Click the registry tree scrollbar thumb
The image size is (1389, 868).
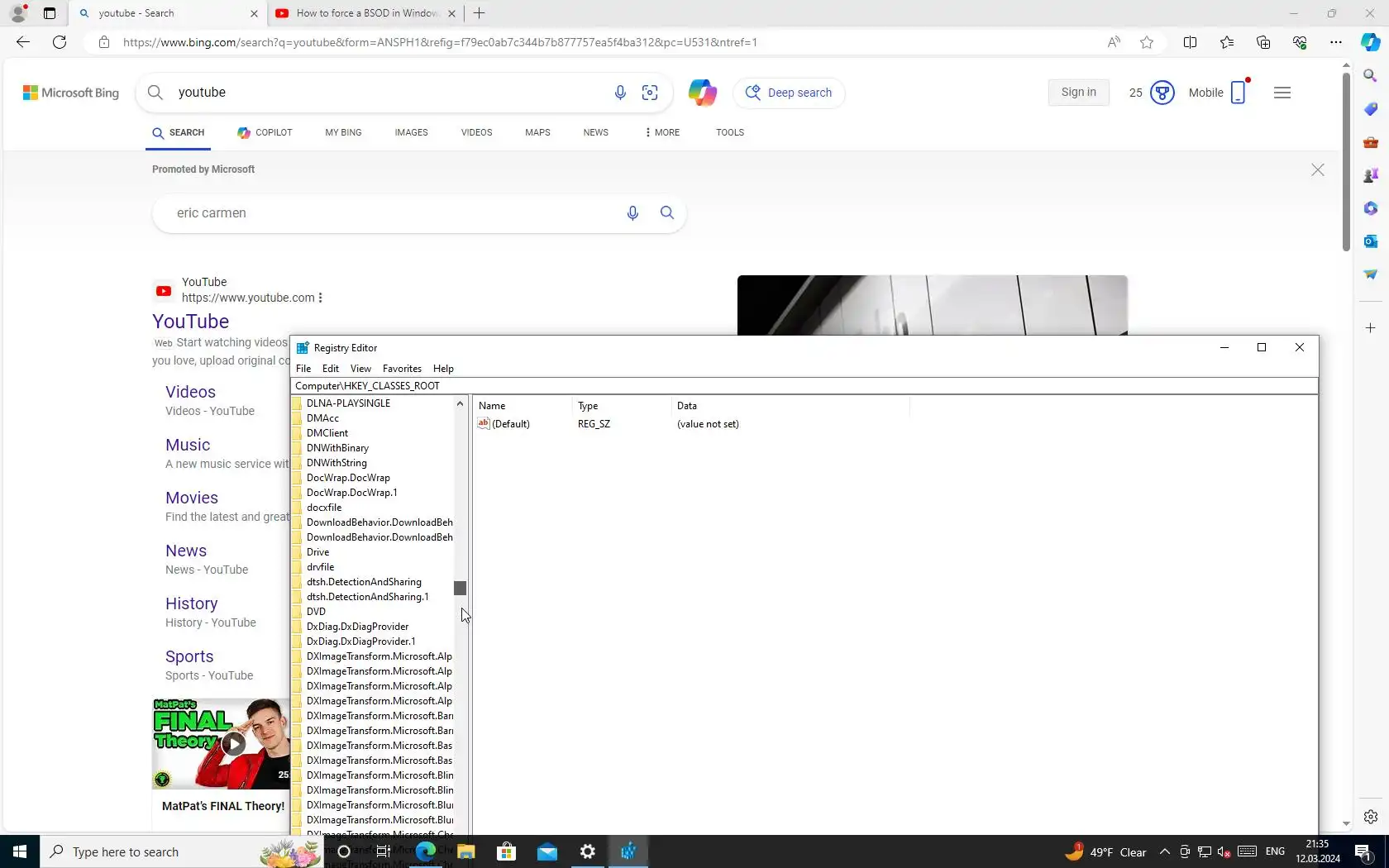click(x=461, y=589)
